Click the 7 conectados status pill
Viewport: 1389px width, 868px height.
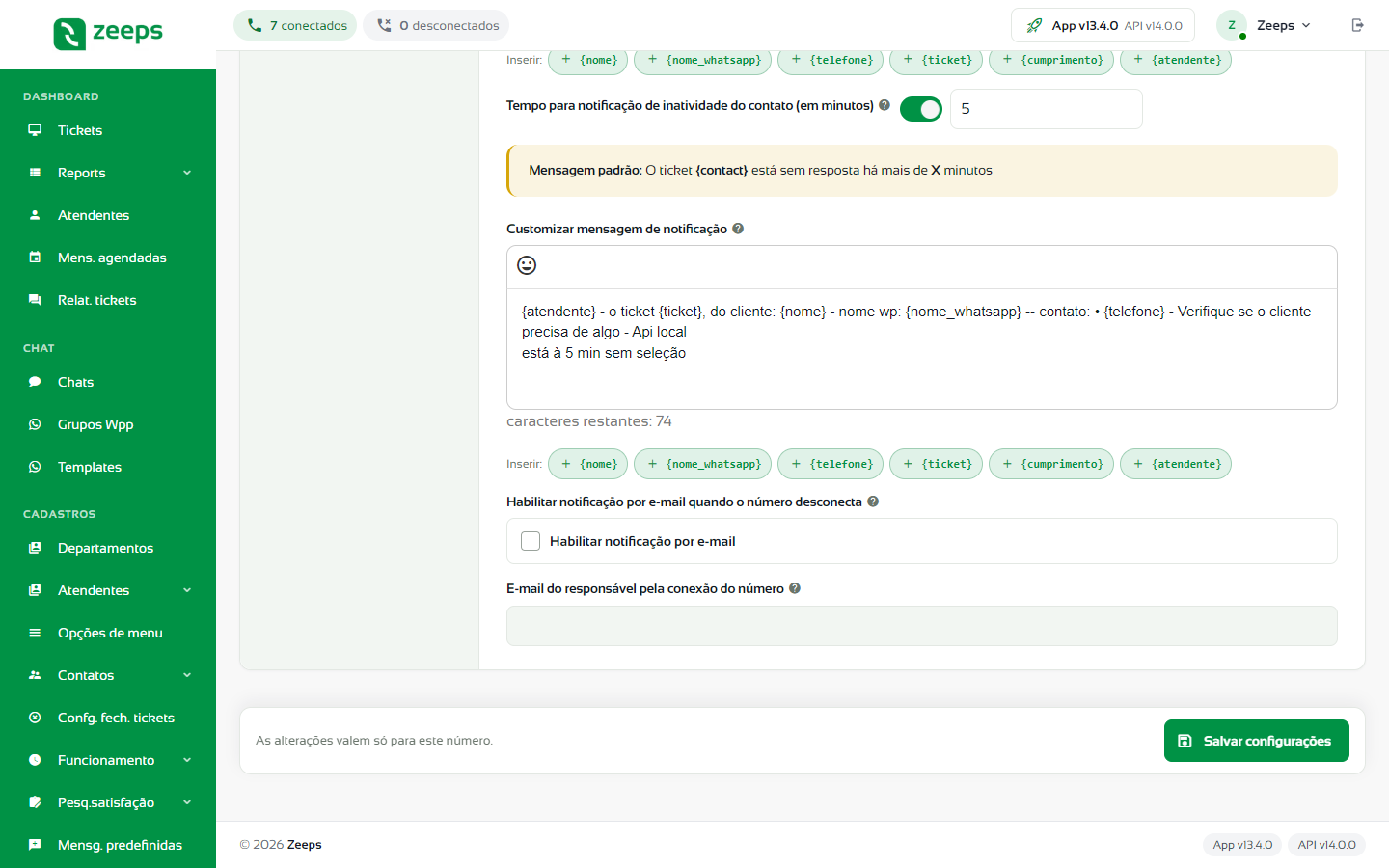pos(295,25)
